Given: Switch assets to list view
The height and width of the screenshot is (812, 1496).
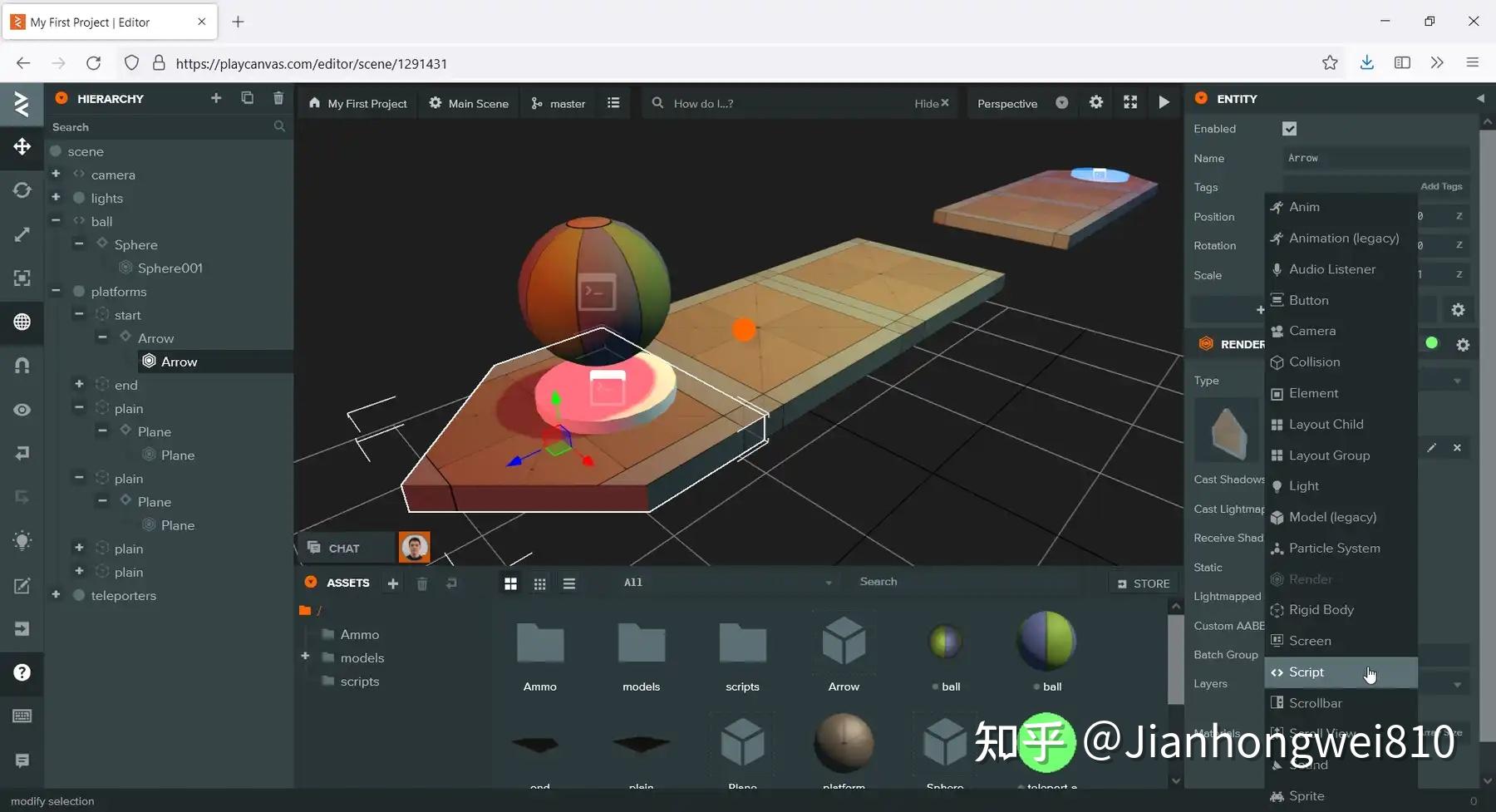Looking at the screenshot, I should pyautogui.click(x=569, y=584).
